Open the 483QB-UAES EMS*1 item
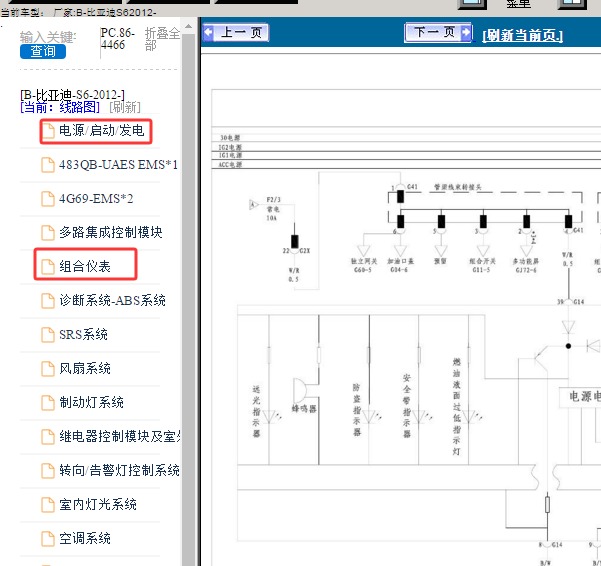Viewport: 601px width, 566px height. tap(118, 165)
